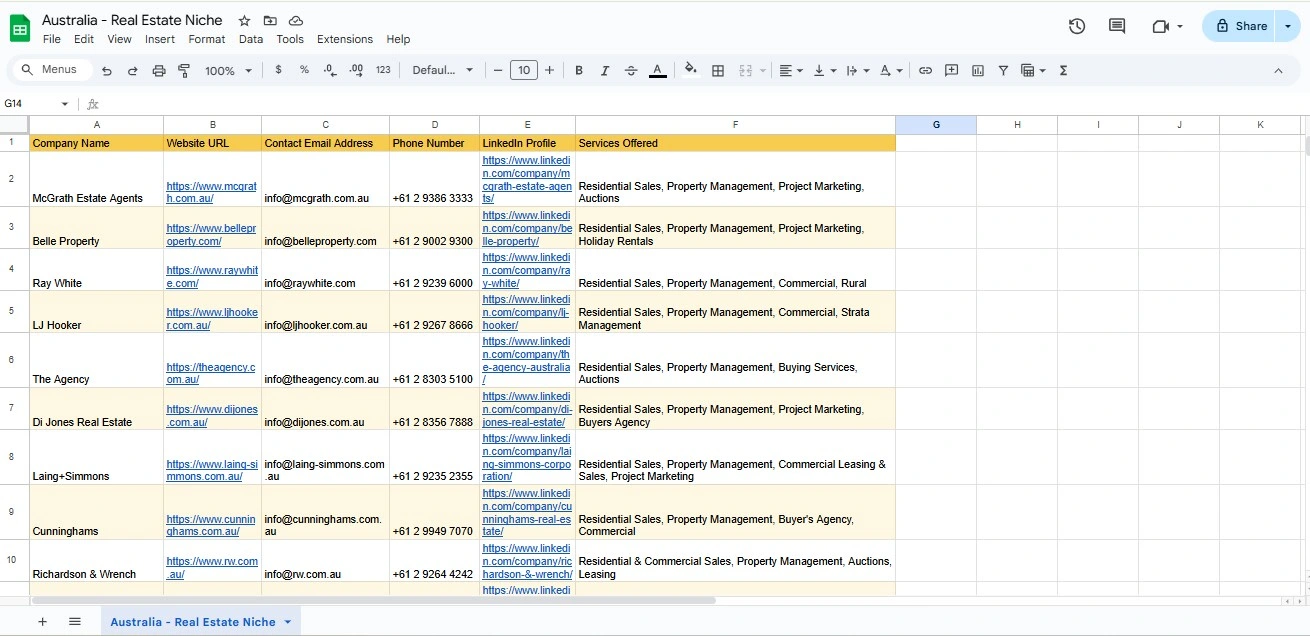The height and width of the screenshot is (636, 1310).
Task: Open the text color picker
Action: coord(657,70)
